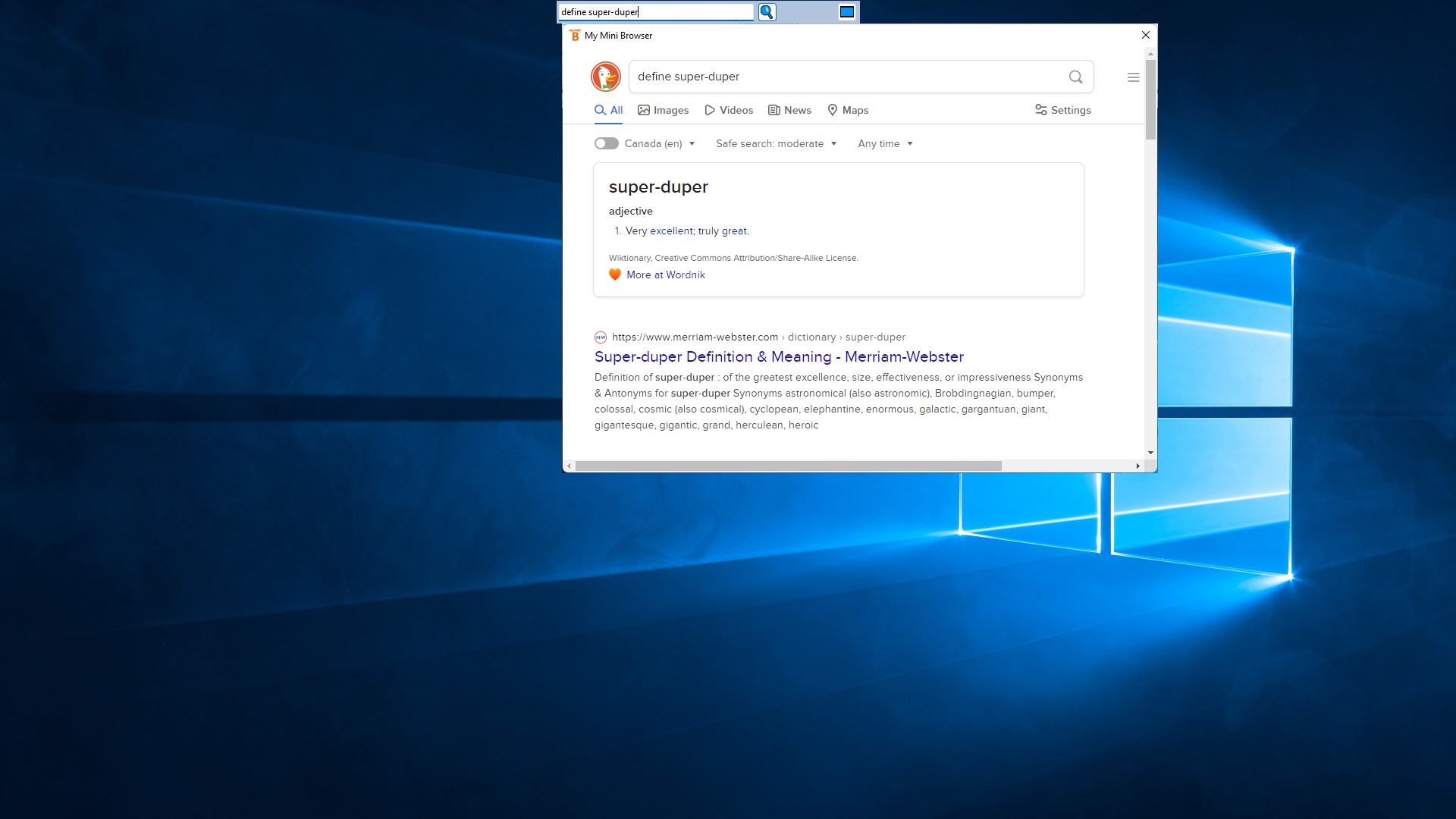The height and width of the screenshot is (819, 1456).
Task: Click the top bar text field with define super-duper
Action: (x=655, y=12)
